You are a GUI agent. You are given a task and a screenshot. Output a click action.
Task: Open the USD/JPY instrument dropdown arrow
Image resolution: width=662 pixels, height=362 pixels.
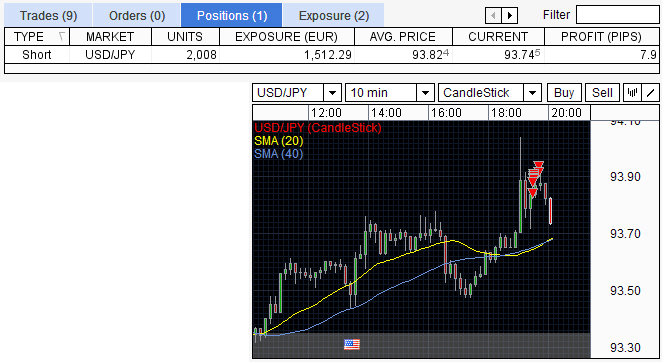[x=332, y=93]
